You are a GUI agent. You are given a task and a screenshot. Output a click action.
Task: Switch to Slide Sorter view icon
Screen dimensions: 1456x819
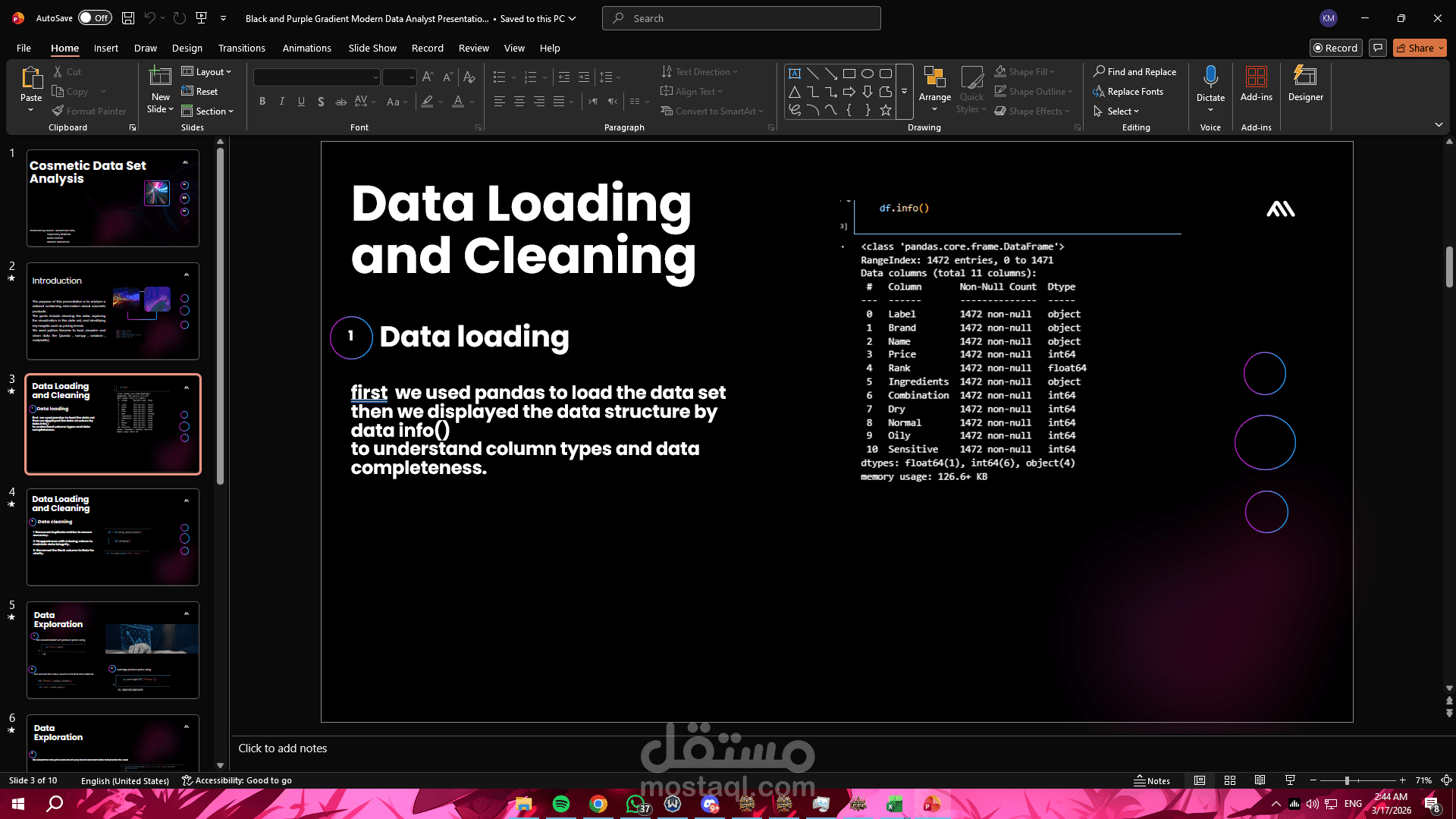point(1230,780)
